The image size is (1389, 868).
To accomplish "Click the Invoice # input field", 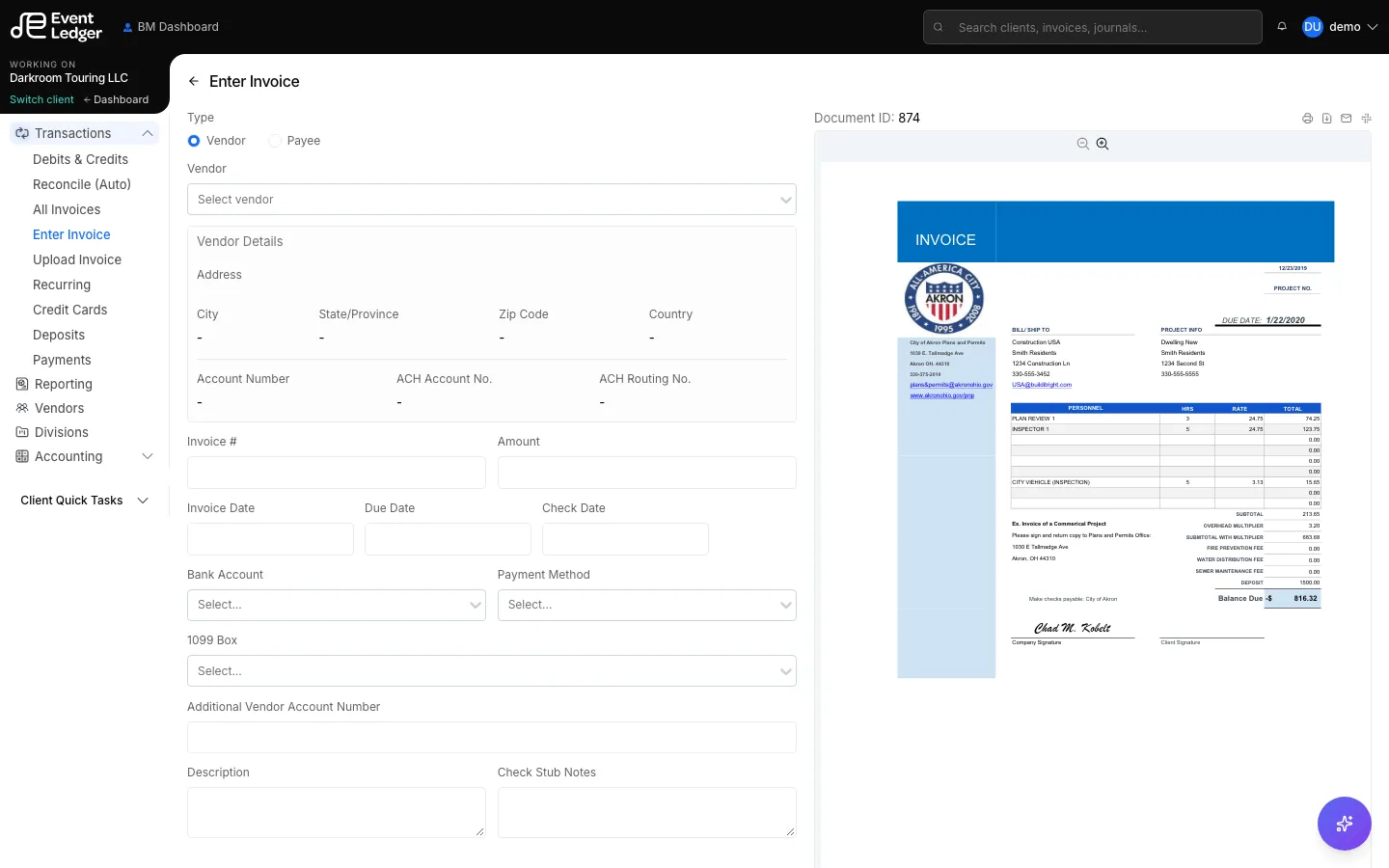I will (x=336, y=473).
